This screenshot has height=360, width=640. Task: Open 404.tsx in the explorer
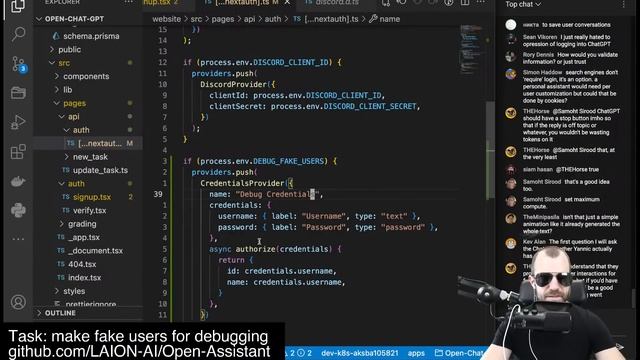(x=82, y=264)
